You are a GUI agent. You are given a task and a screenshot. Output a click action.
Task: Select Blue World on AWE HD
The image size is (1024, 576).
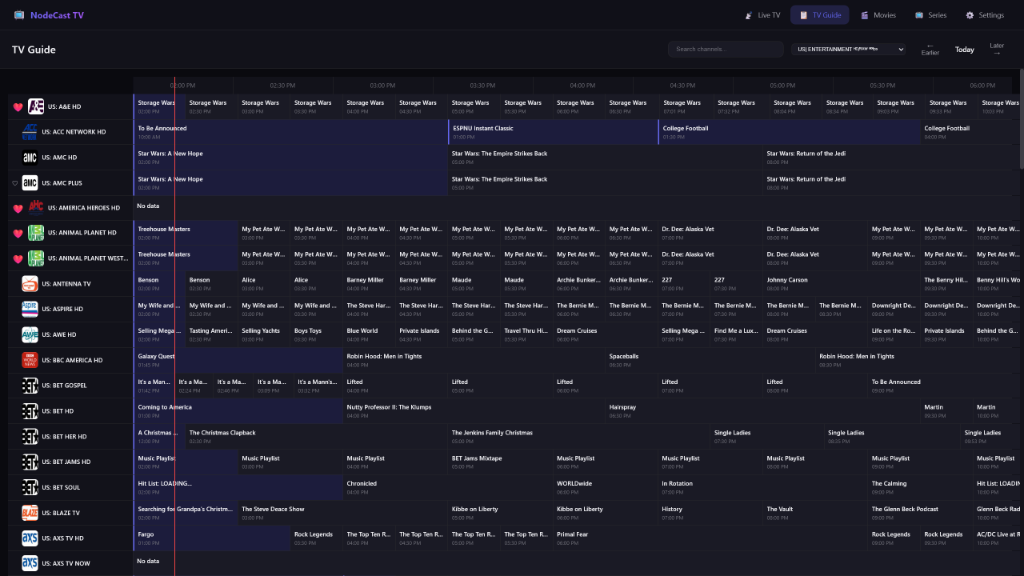(369, 334)
